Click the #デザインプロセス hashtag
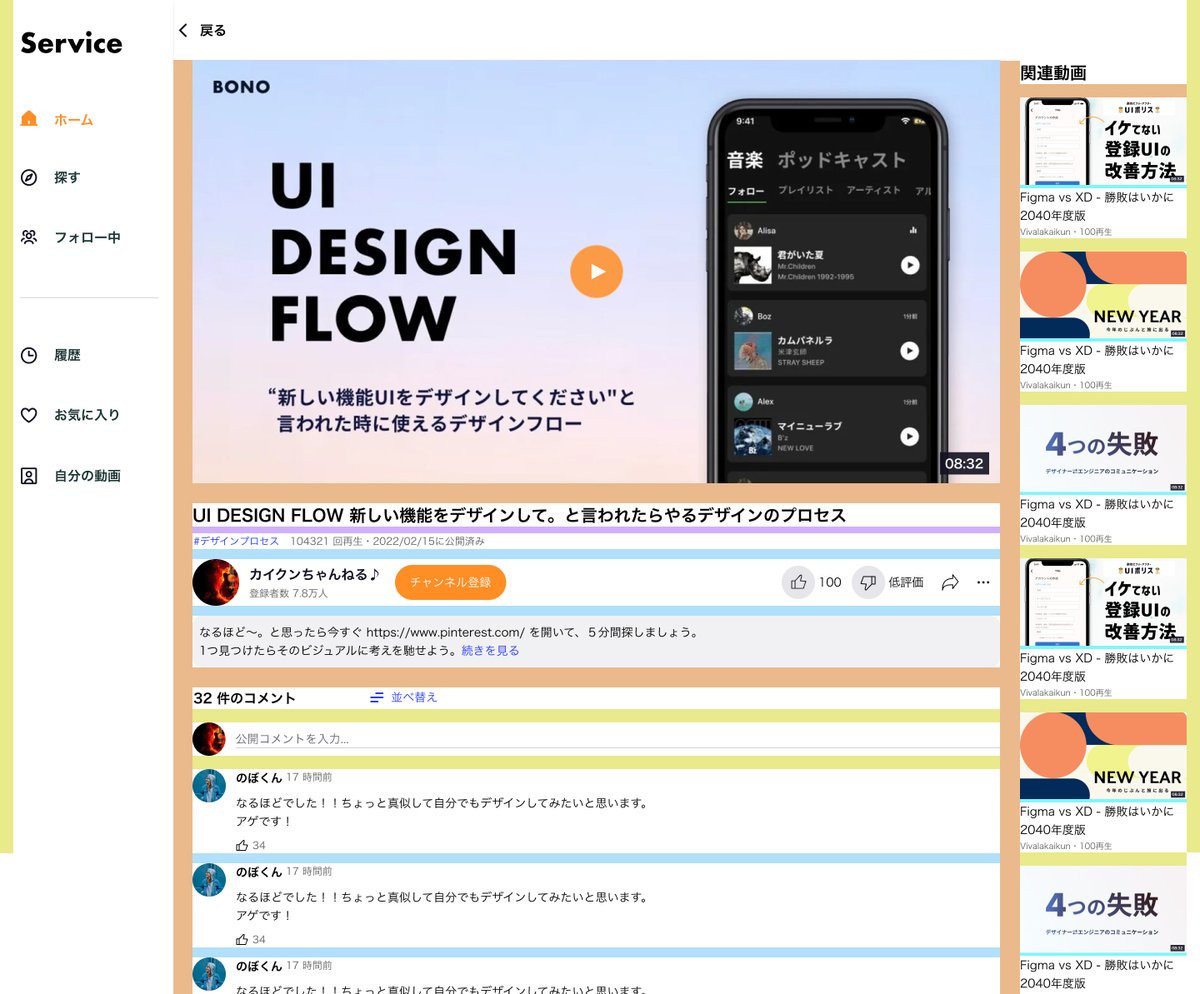Screen dimensions: 1200x994 (236, 541)
